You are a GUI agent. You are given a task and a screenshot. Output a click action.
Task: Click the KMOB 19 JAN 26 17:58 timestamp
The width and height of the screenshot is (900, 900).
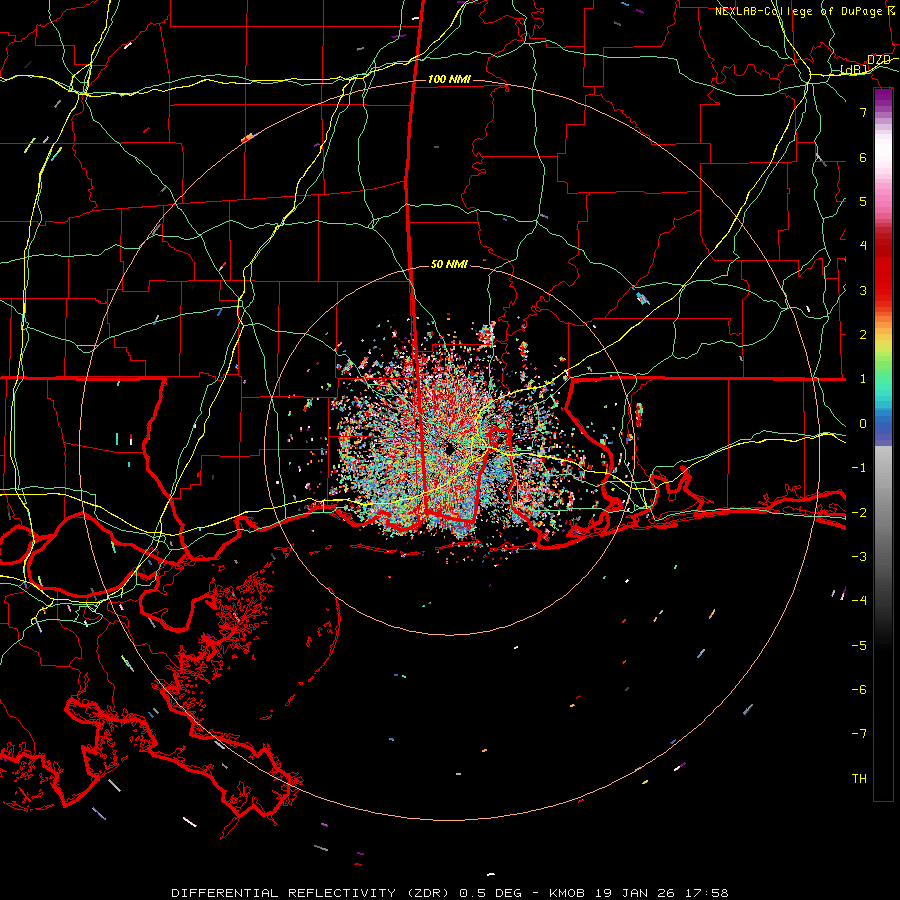point(639,893)
